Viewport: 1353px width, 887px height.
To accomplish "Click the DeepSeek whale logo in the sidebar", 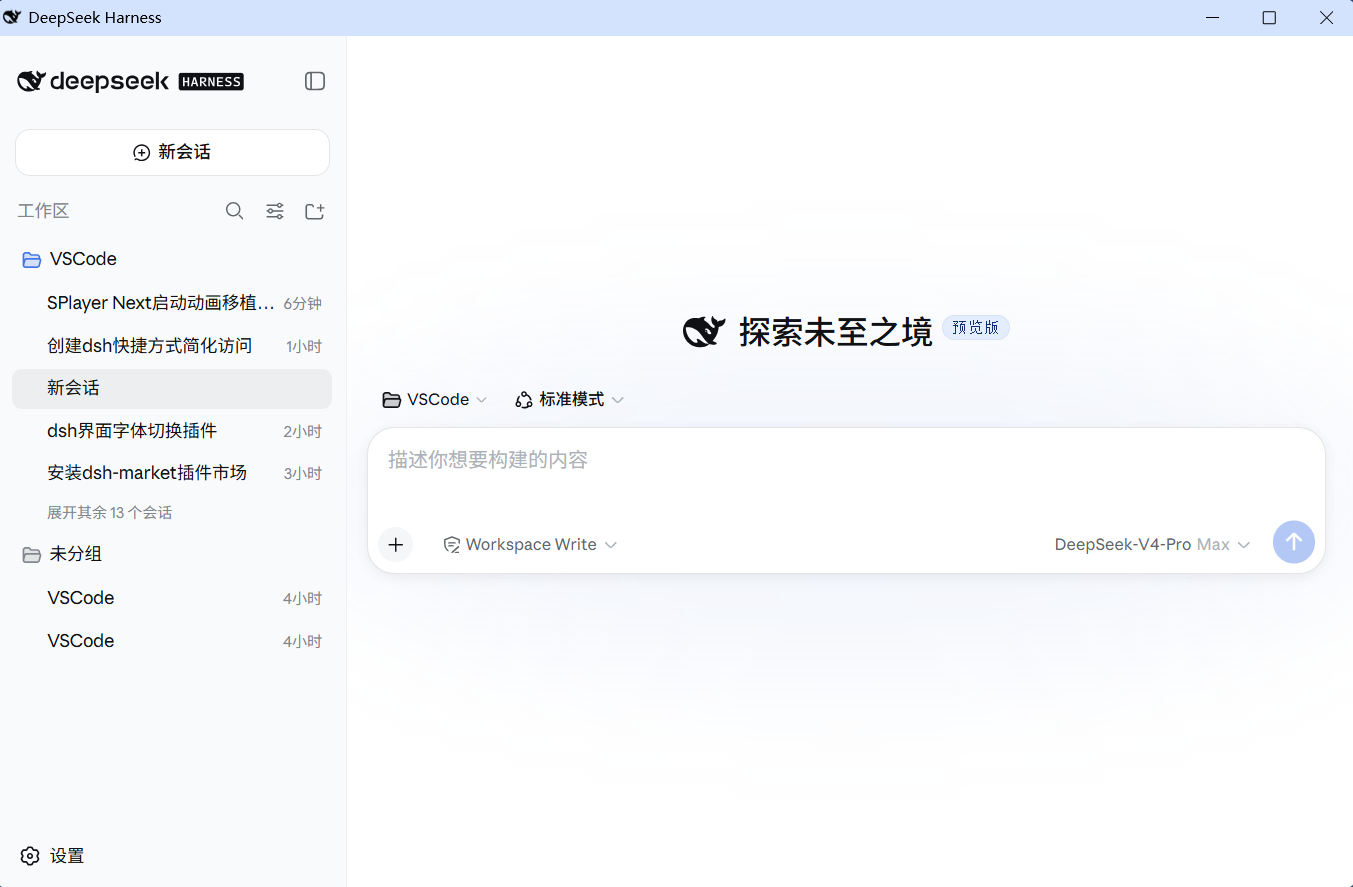I will click(x=31, y=81).
